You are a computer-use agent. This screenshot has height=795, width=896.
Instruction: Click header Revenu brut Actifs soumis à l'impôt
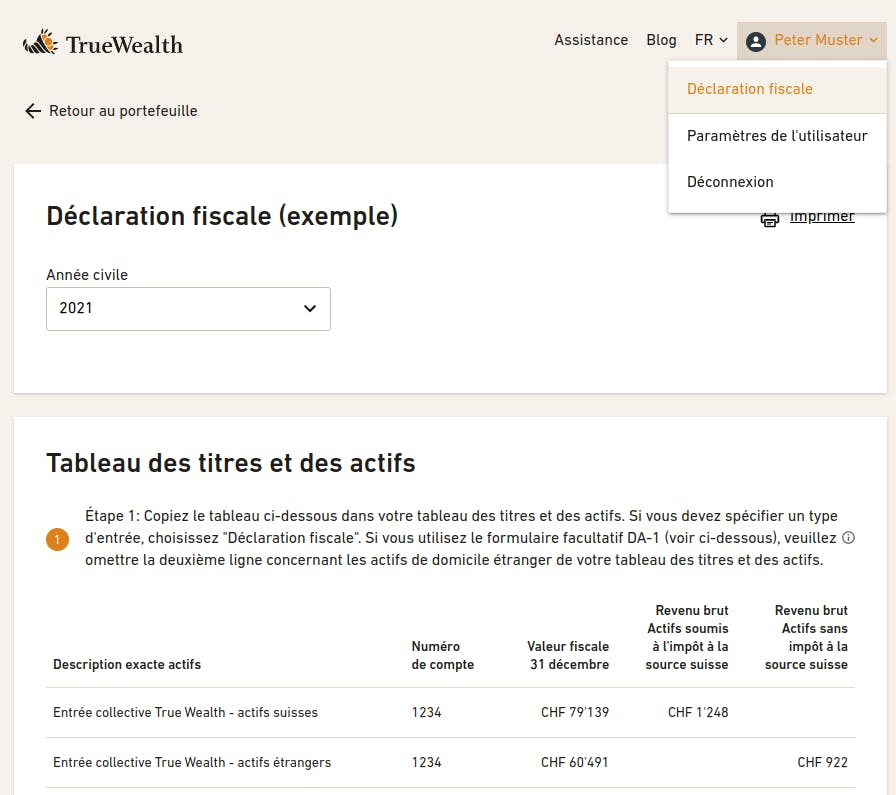(x=687, y=637)
